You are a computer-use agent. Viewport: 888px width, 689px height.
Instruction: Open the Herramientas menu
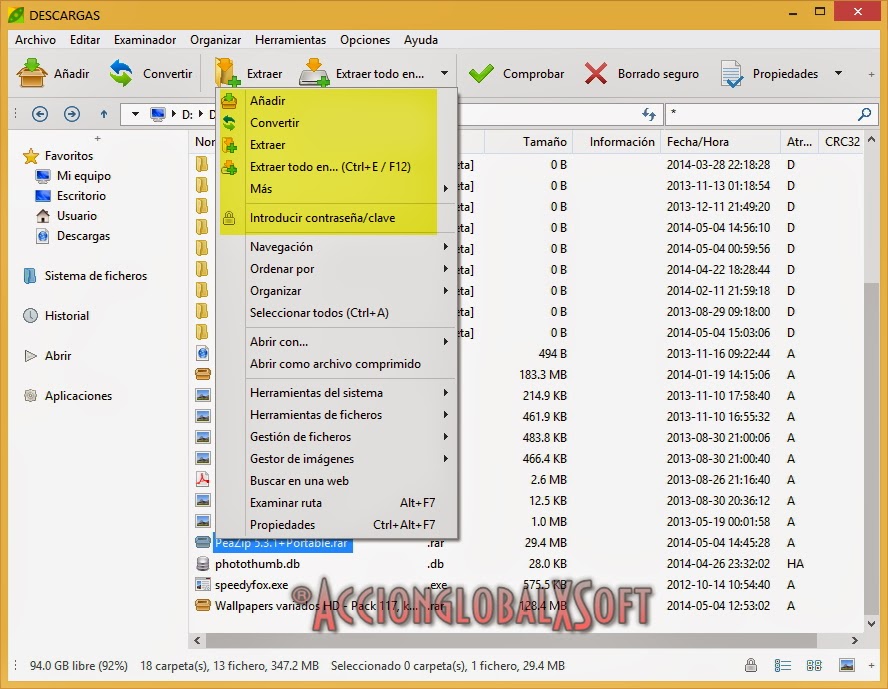point(291,40)
